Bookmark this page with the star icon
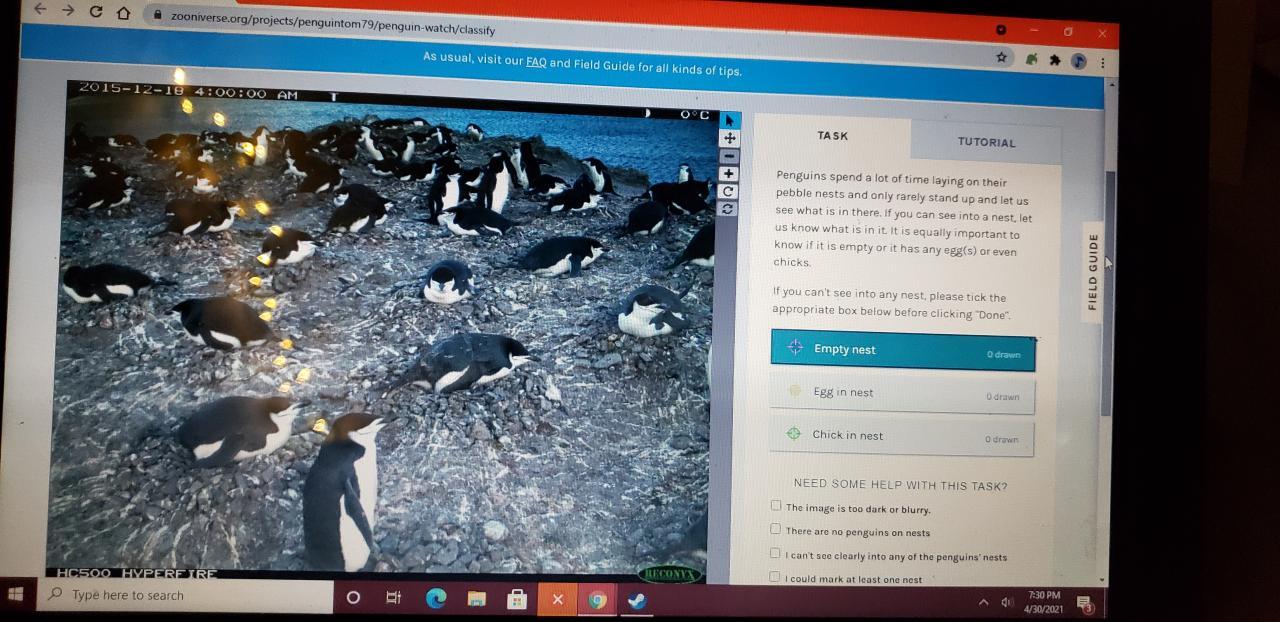The image size is (1280, 622). pyautogui.click(x=1001, y=57)
